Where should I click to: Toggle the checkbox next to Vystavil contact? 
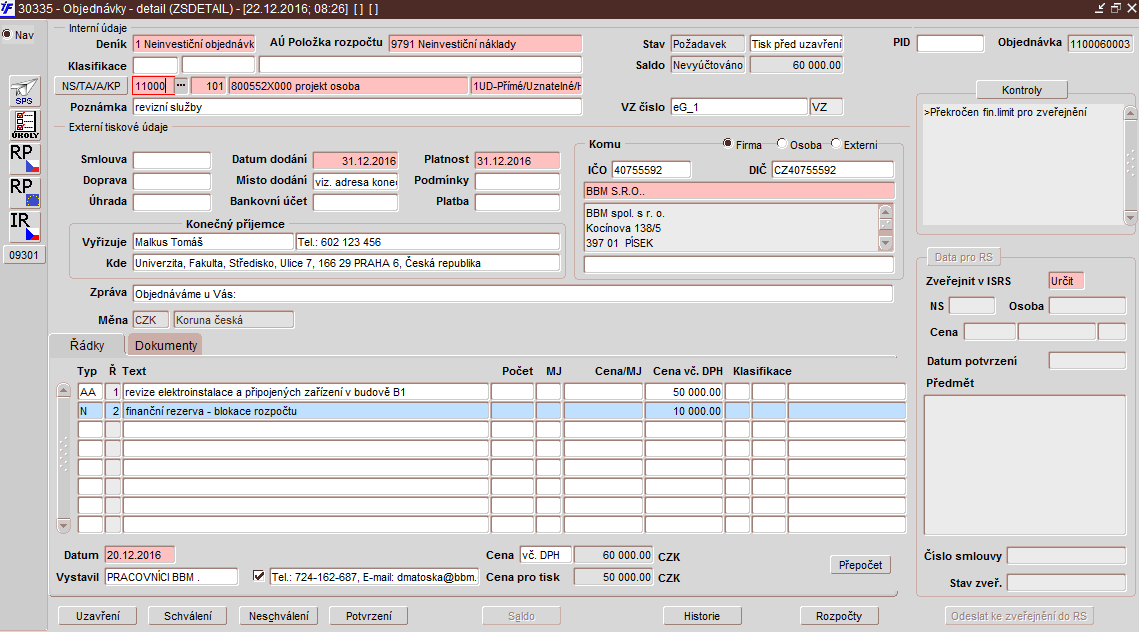259,576
